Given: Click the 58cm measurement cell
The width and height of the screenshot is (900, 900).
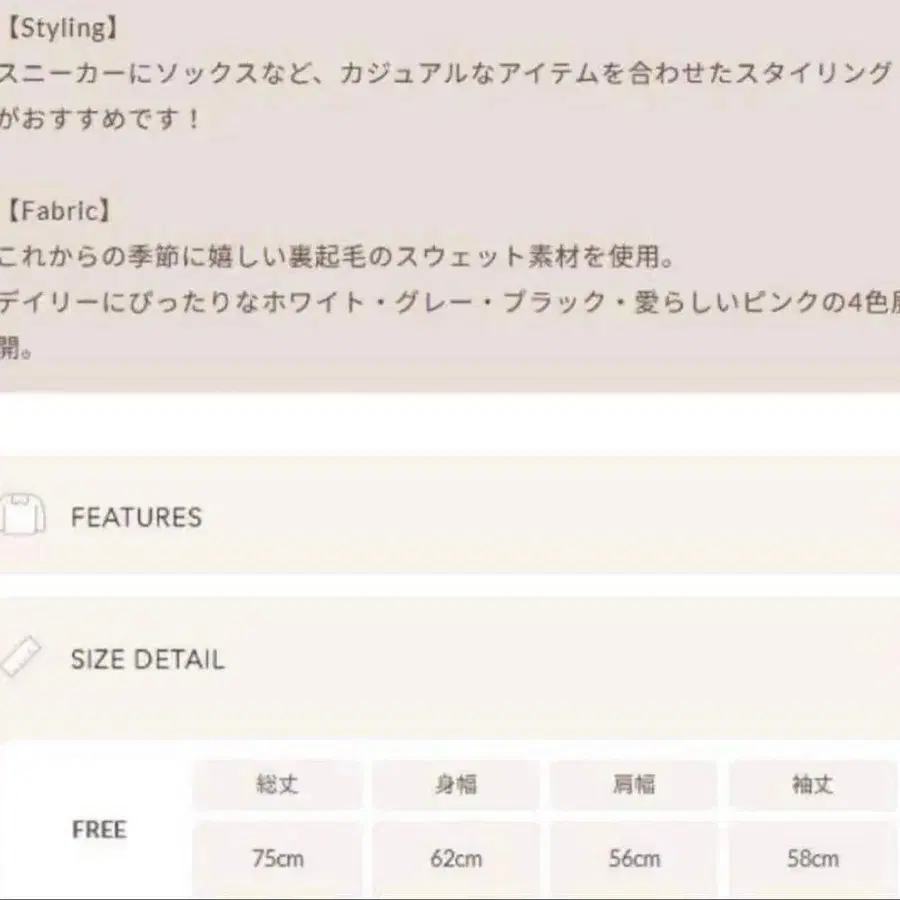Looking at the screenshot, I should [x=812, y=858].
